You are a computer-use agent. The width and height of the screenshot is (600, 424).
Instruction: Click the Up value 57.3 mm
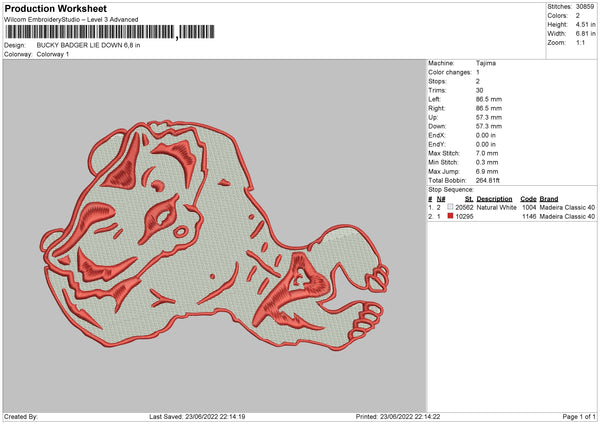point(489,117)
